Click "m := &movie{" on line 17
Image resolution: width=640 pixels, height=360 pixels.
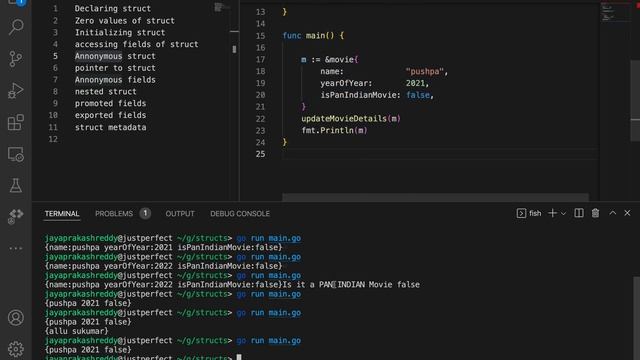(330, 60)
